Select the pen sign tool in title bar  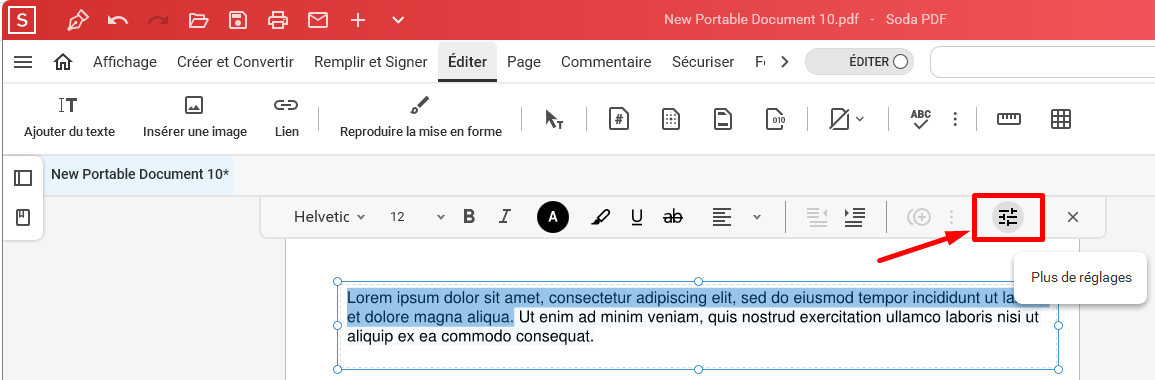[x=77, y=20]
